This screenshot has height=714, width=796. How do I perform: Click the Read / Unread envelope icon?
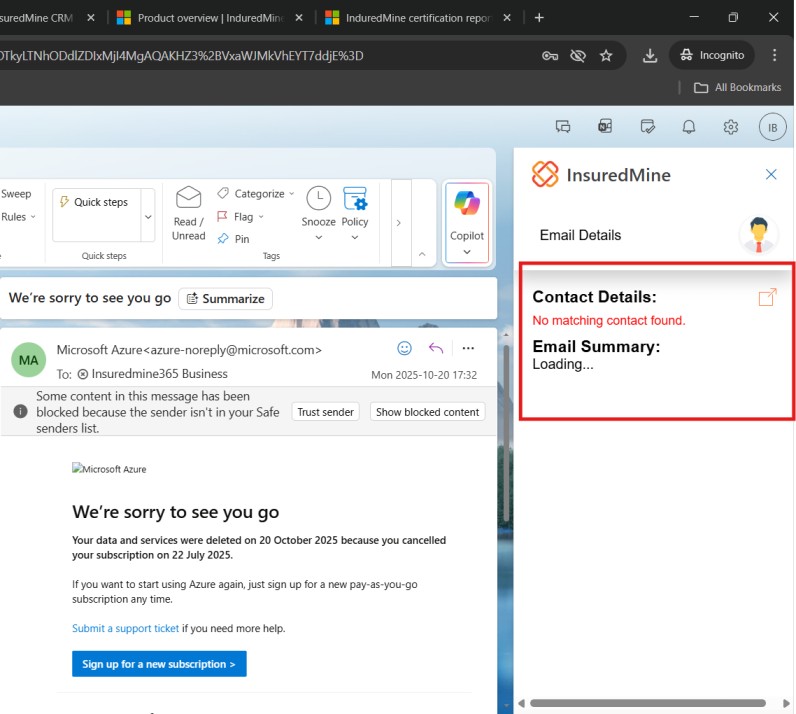188,198
